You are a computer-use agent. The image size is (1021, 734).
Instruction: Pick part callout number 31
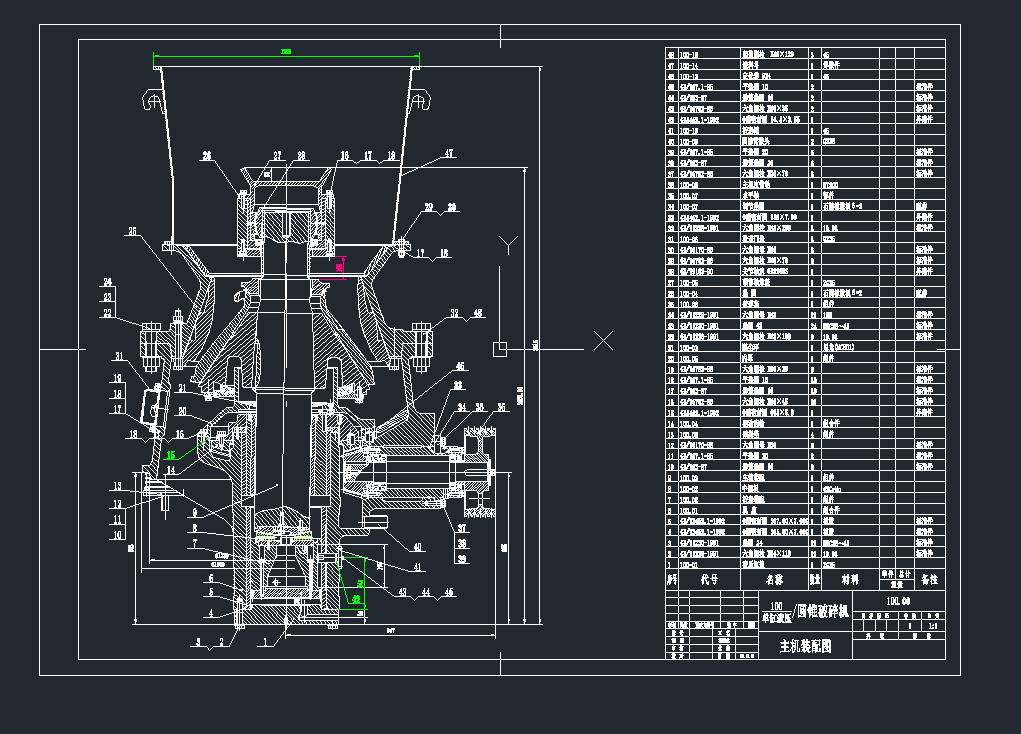tap(118, 356)
